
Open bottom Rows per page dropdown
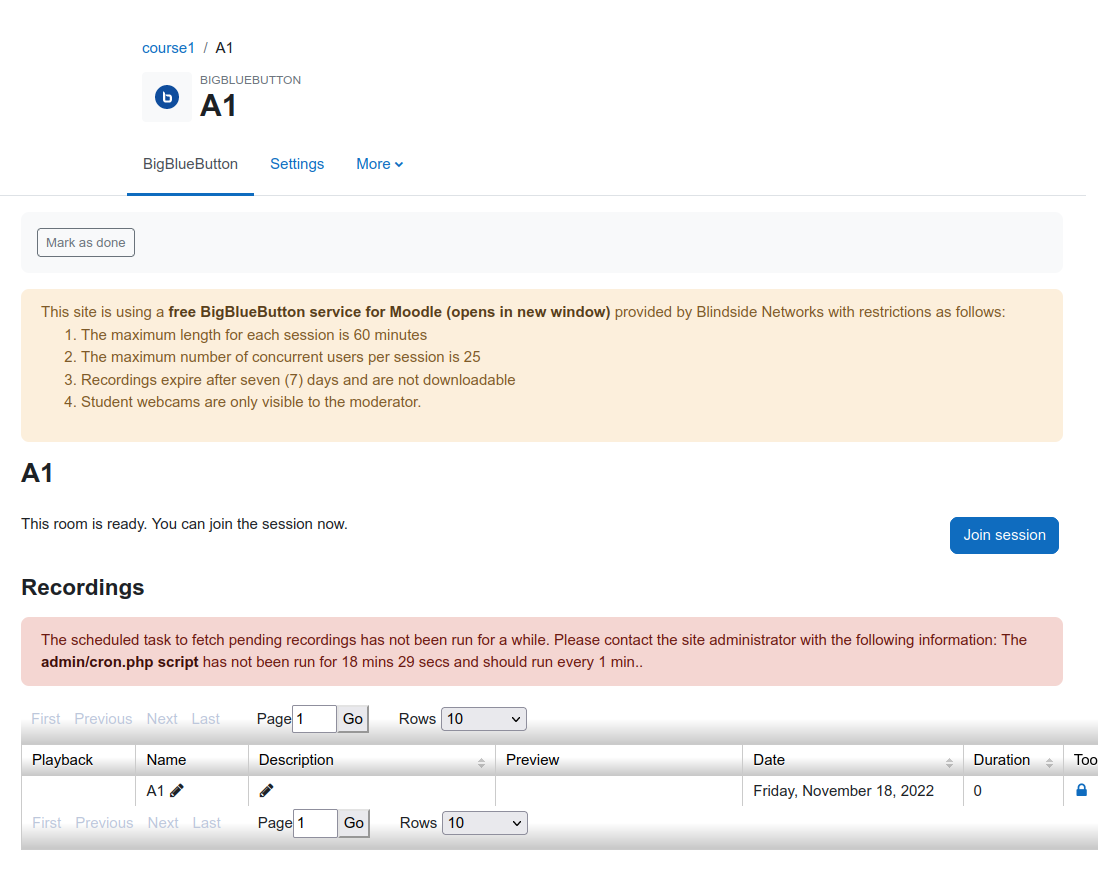[x=485, y=823]
